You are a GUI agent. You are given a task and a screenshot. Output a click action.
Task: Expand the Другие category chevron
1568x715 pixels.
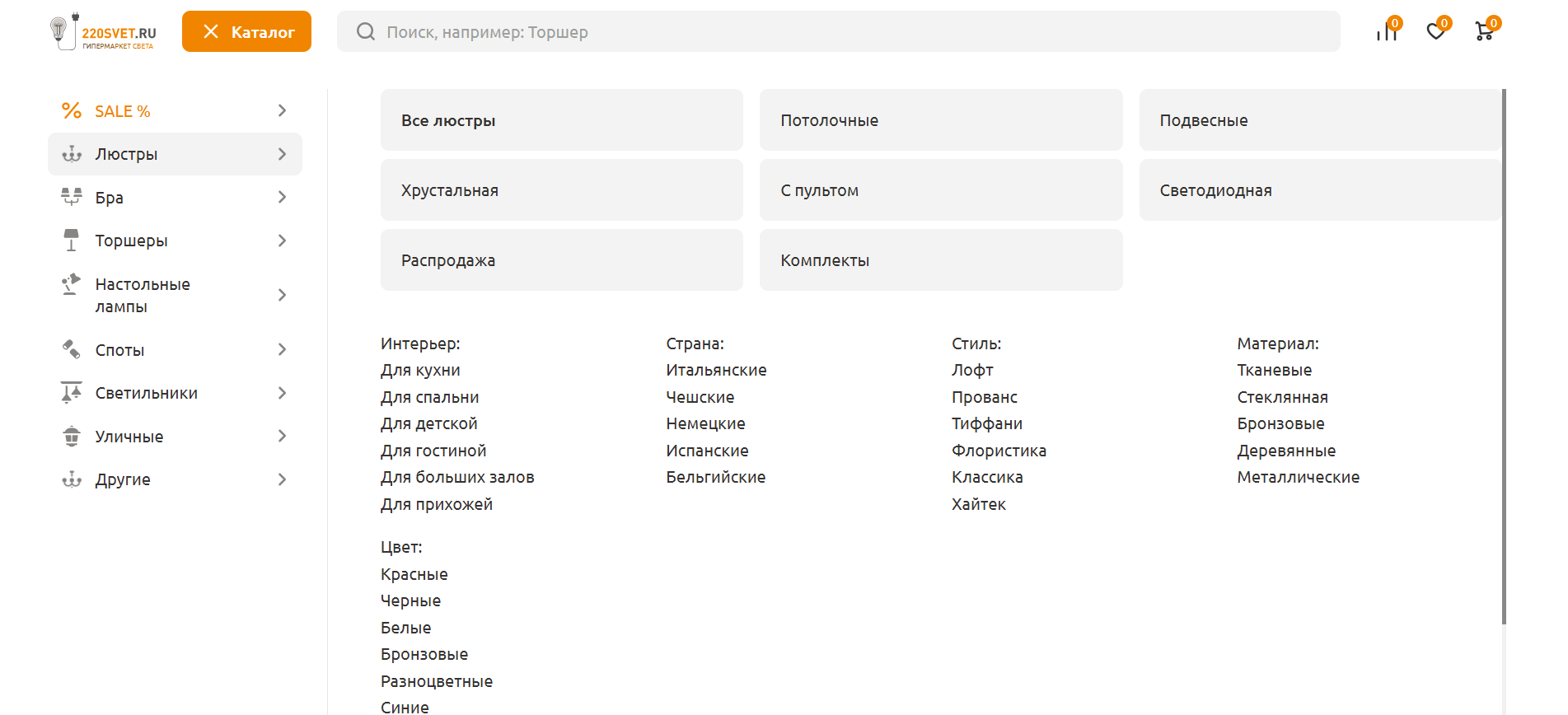[x=282, y=479]
